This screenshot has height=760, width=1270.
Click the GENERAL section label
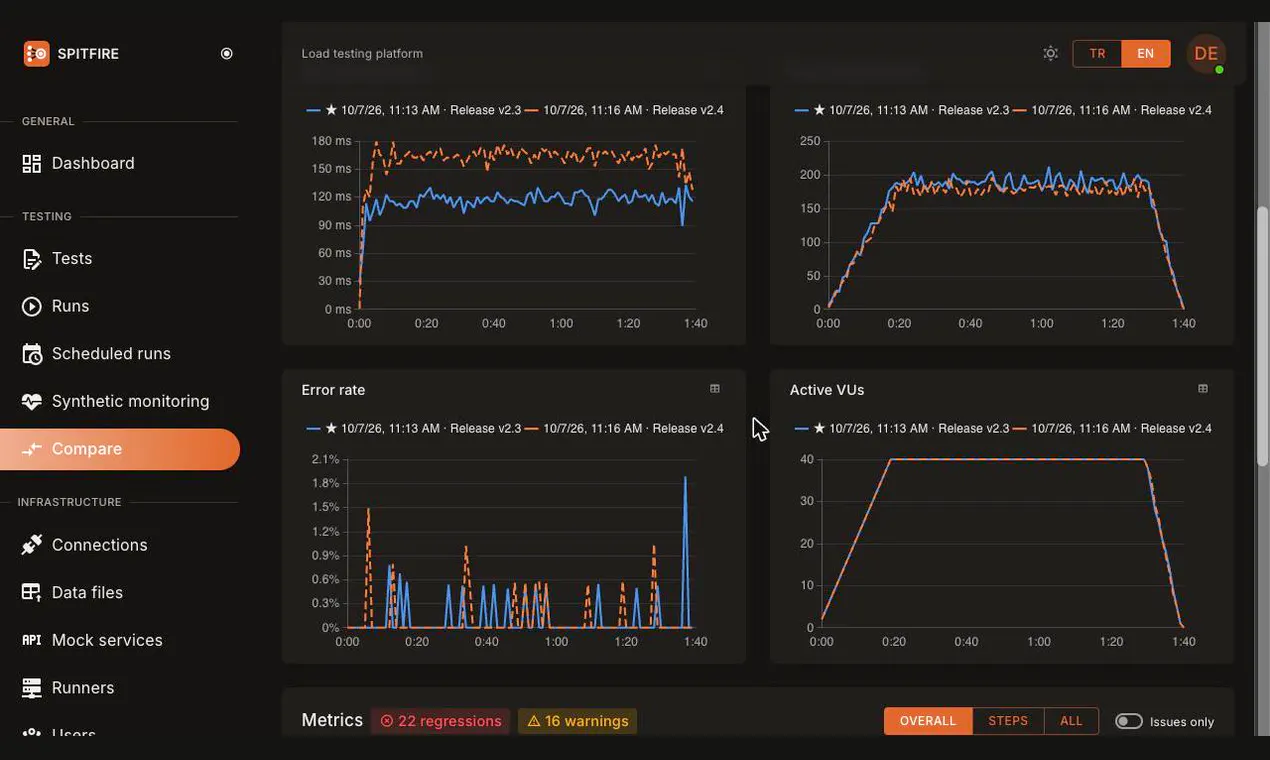[x=48, y=121]
